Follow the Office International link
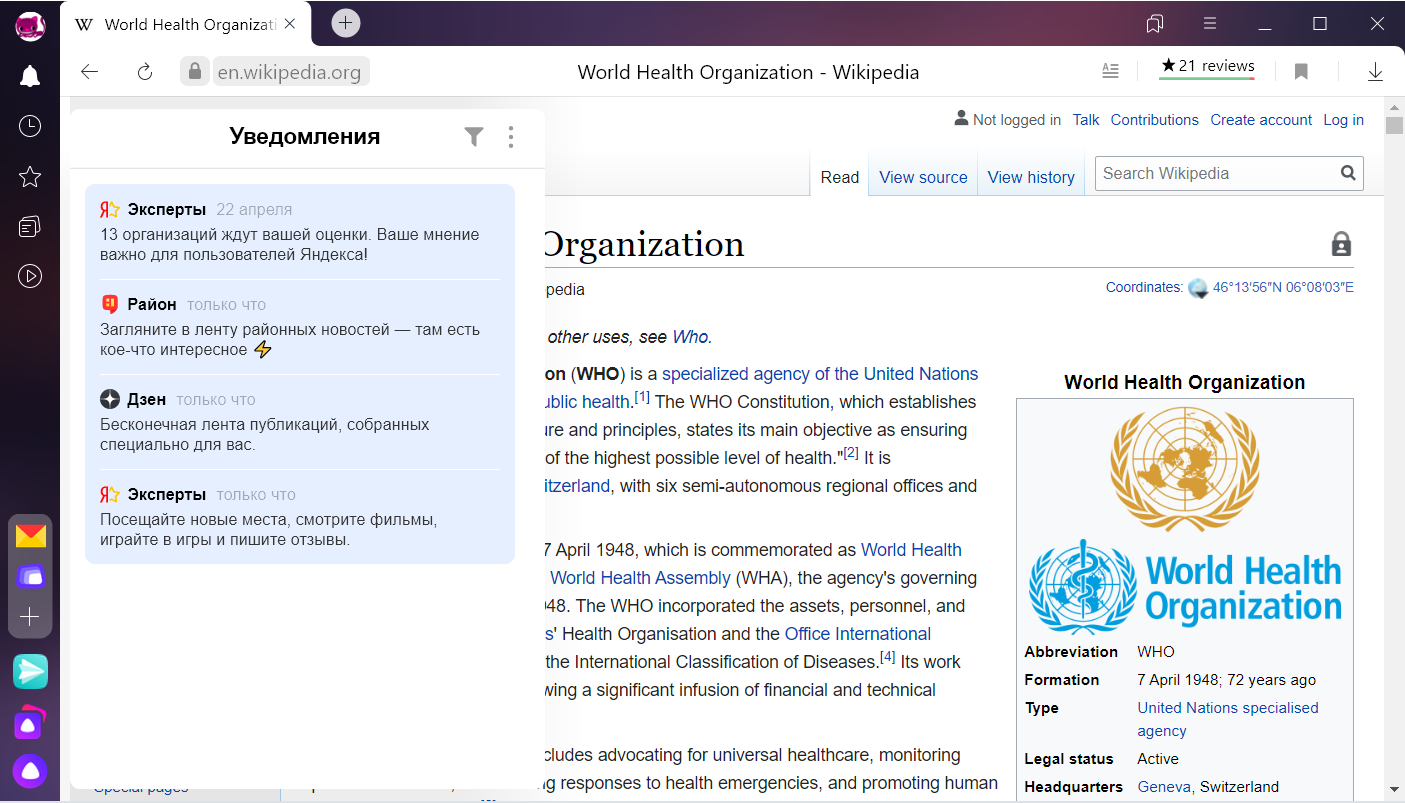1405x803 pixels. tap(858, 634)
